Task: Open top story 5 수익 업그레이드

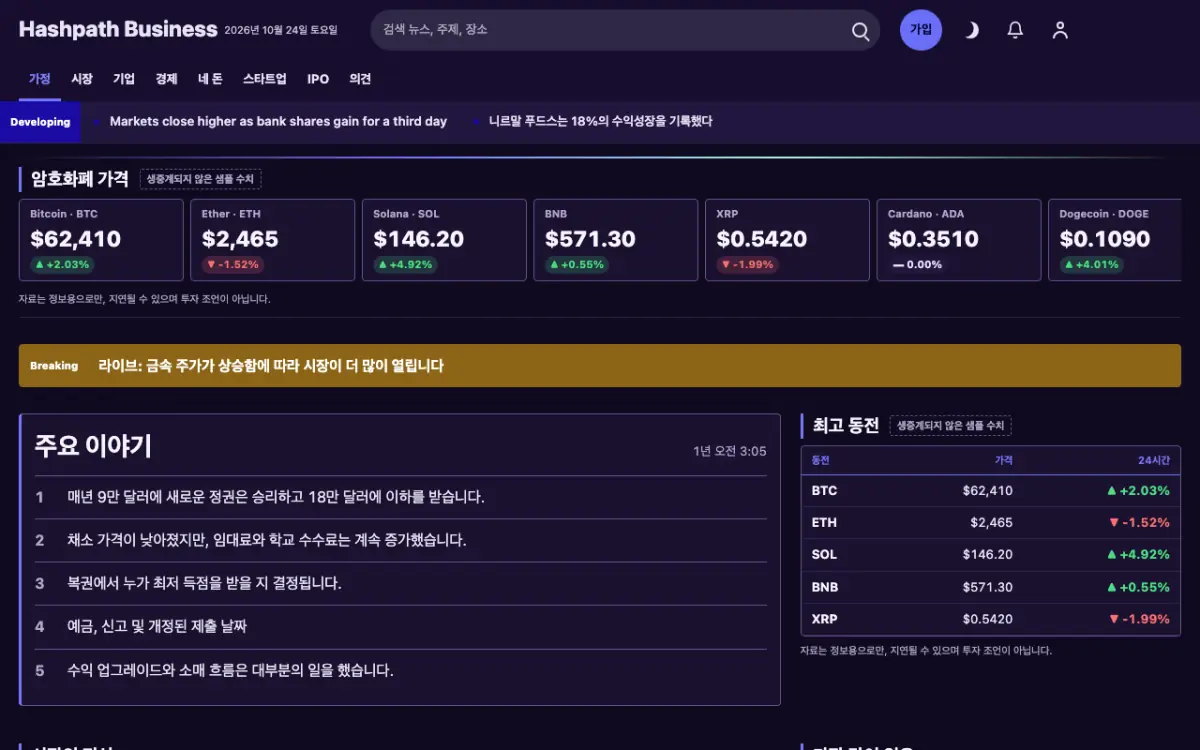Action: tap(401, 670)
